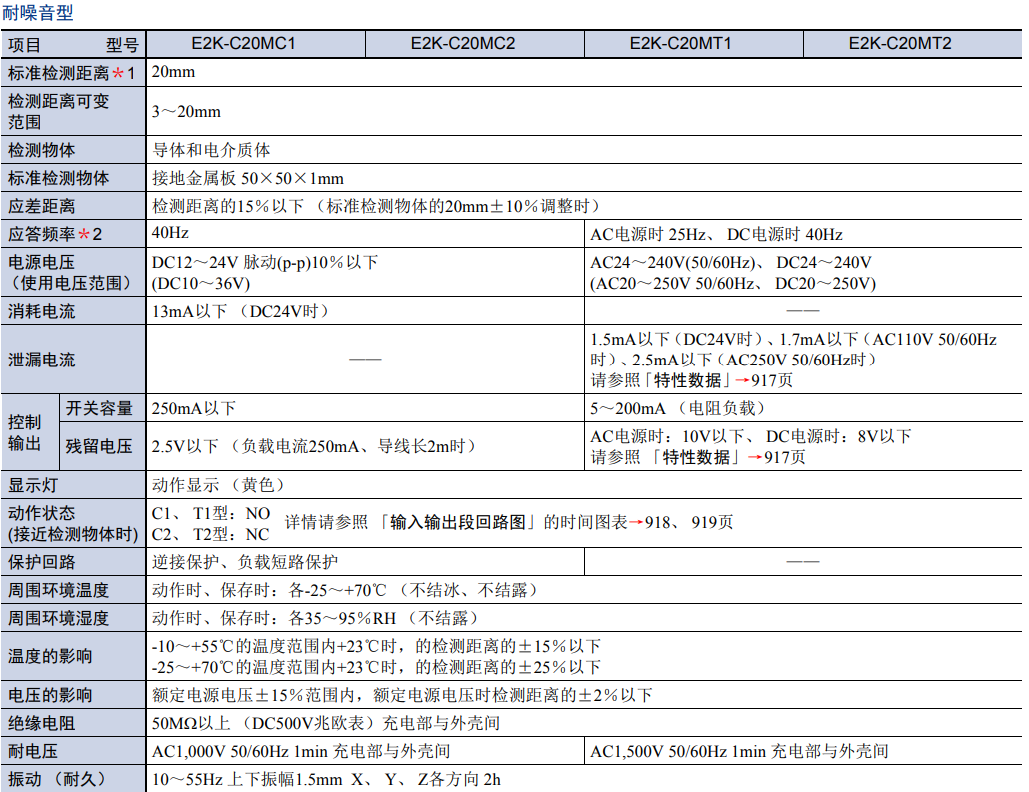Click the 泄漏电流 row label
This screenshot has width=1029, height=792.
pos(41,360)
